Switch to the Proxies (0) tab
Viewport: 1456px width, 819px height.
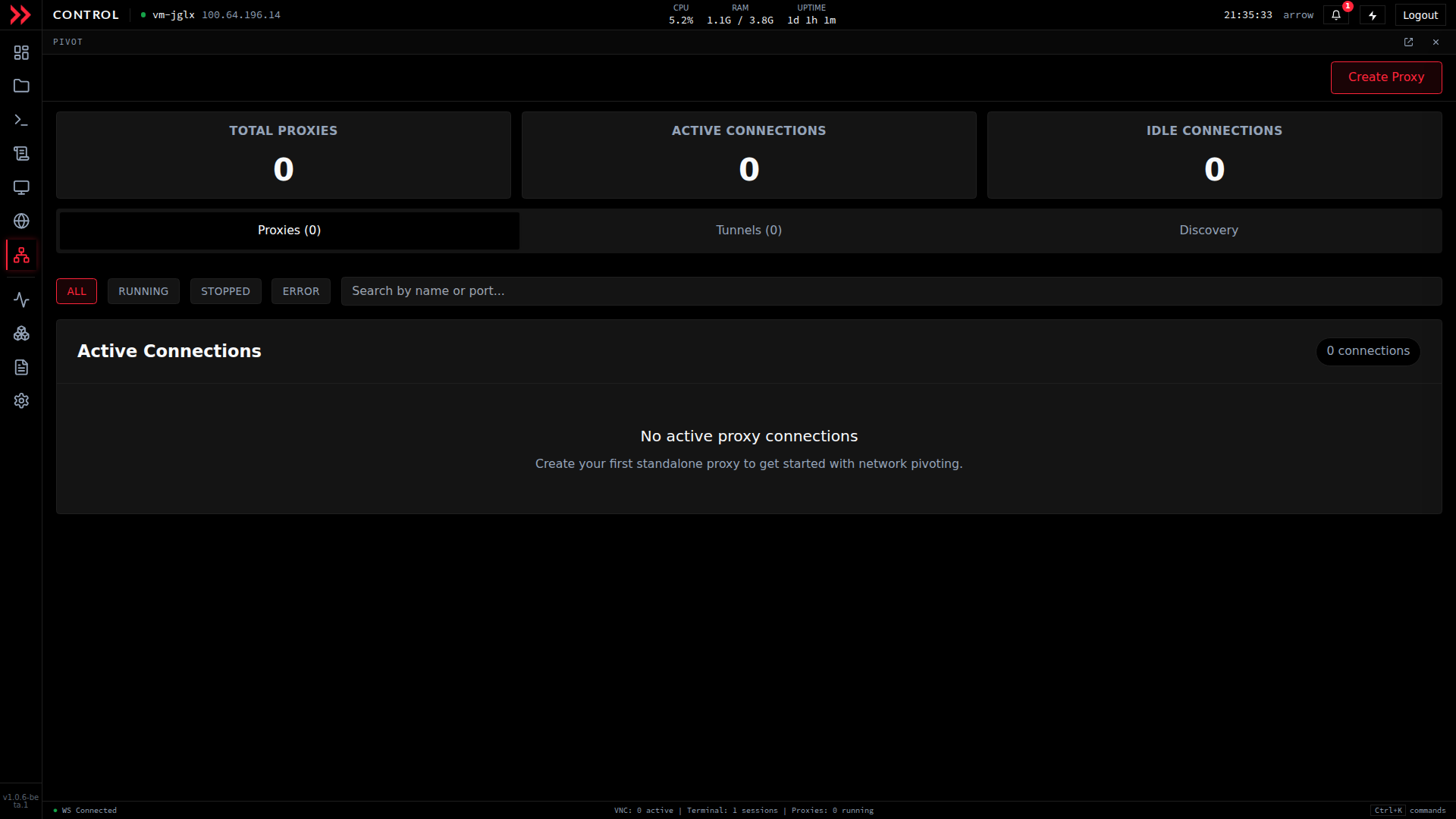tap(289, 231)
